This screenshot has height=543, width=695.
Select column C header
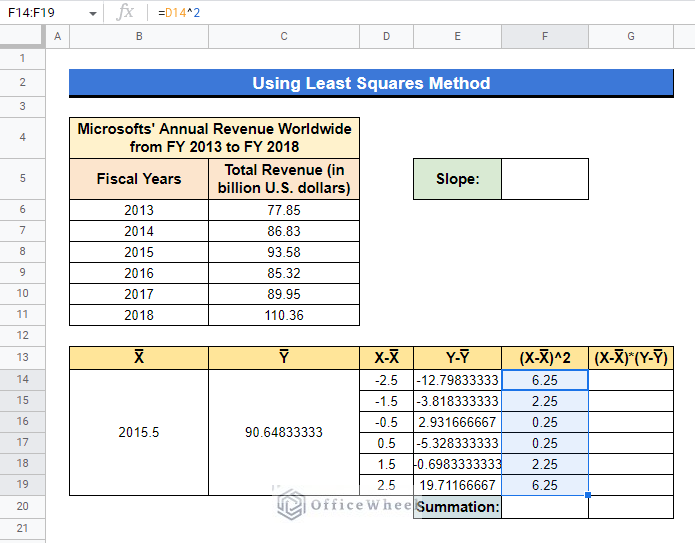point(284,36)
